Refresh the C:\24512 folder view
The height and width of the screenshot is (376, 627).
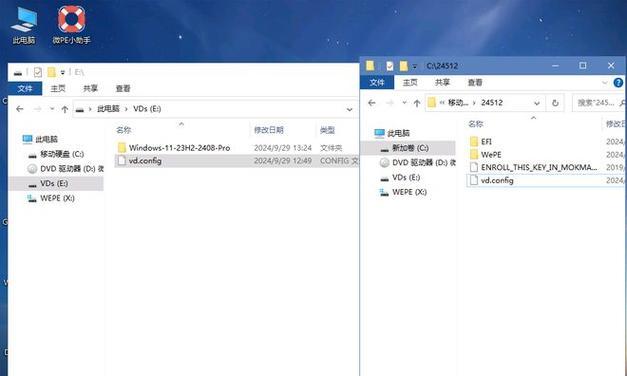555,103
